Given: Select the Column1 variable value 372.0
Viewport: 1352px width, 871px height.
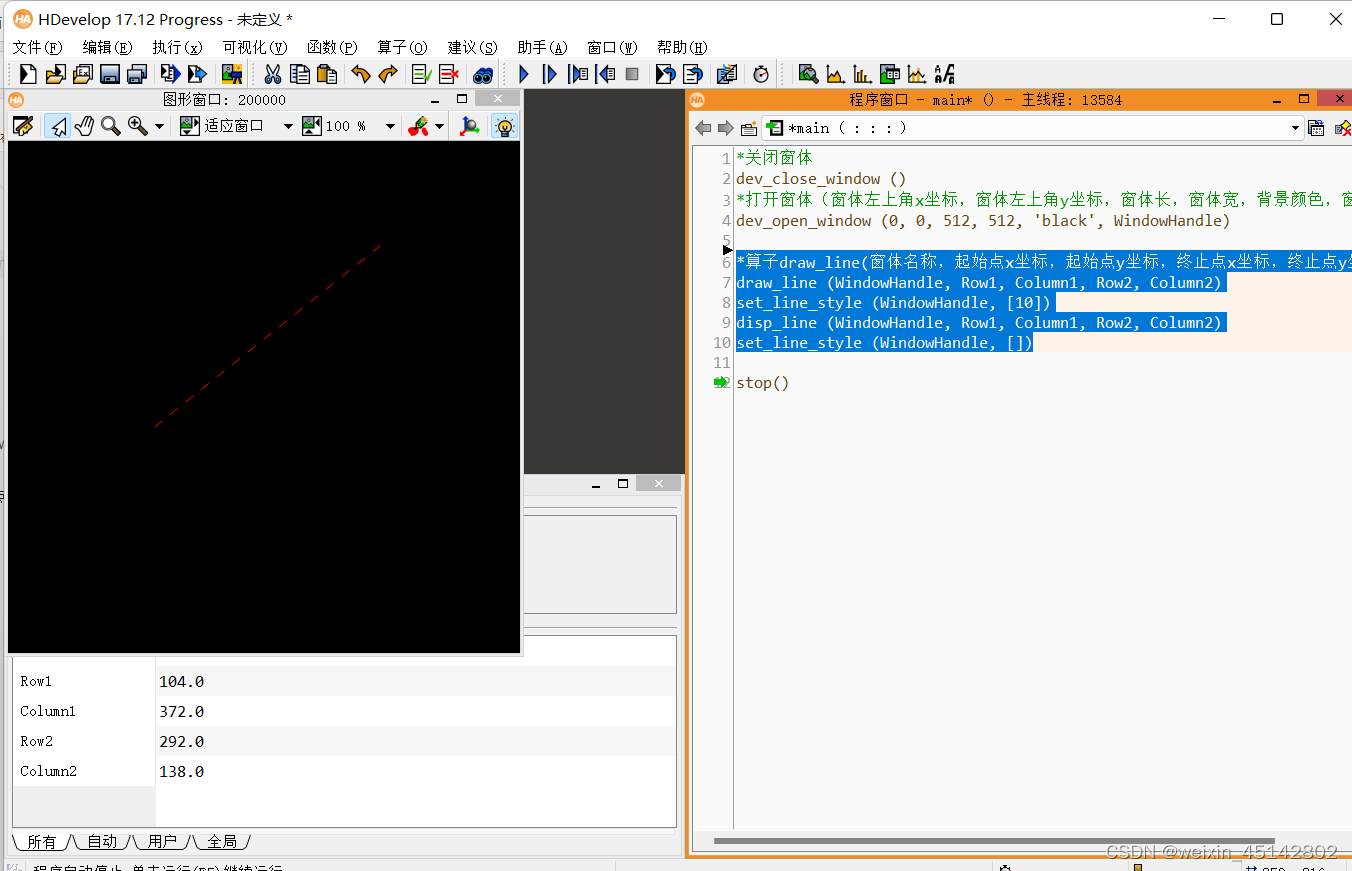Looking at the screenshot, I should pos(181,711).
